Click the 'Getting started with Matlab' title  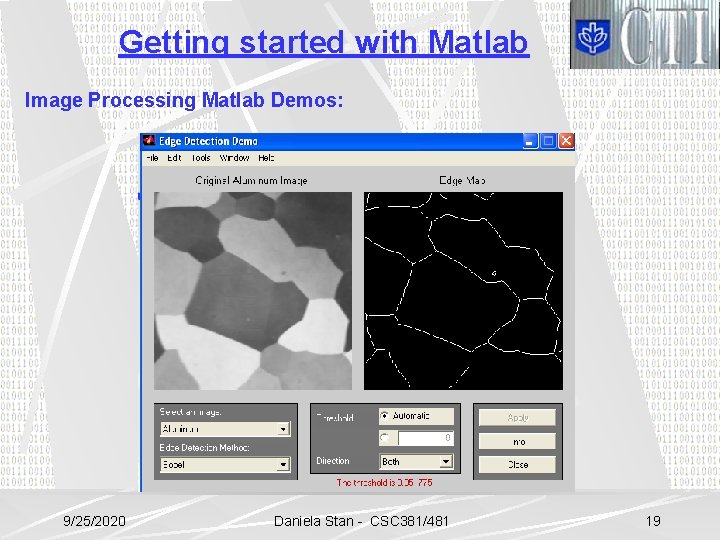pos(324,42)
